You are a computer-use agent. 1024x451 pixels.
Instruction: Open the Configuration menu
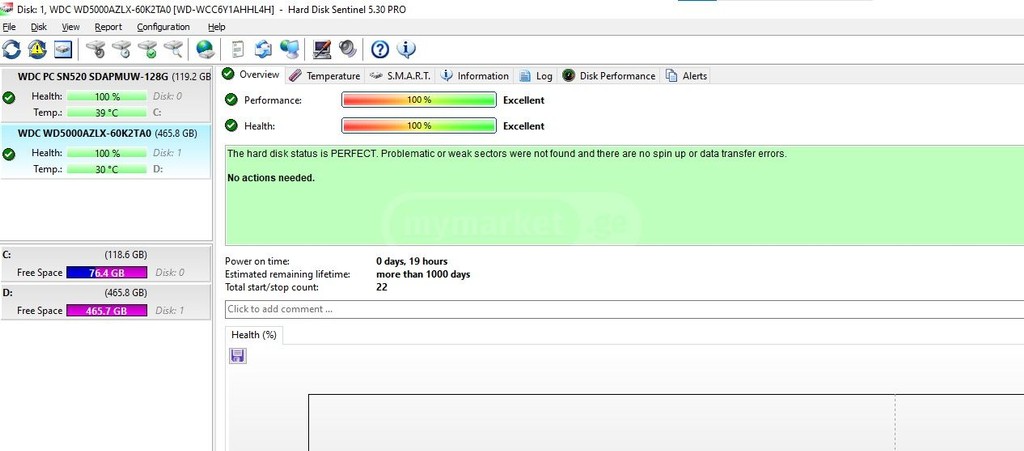163,27
